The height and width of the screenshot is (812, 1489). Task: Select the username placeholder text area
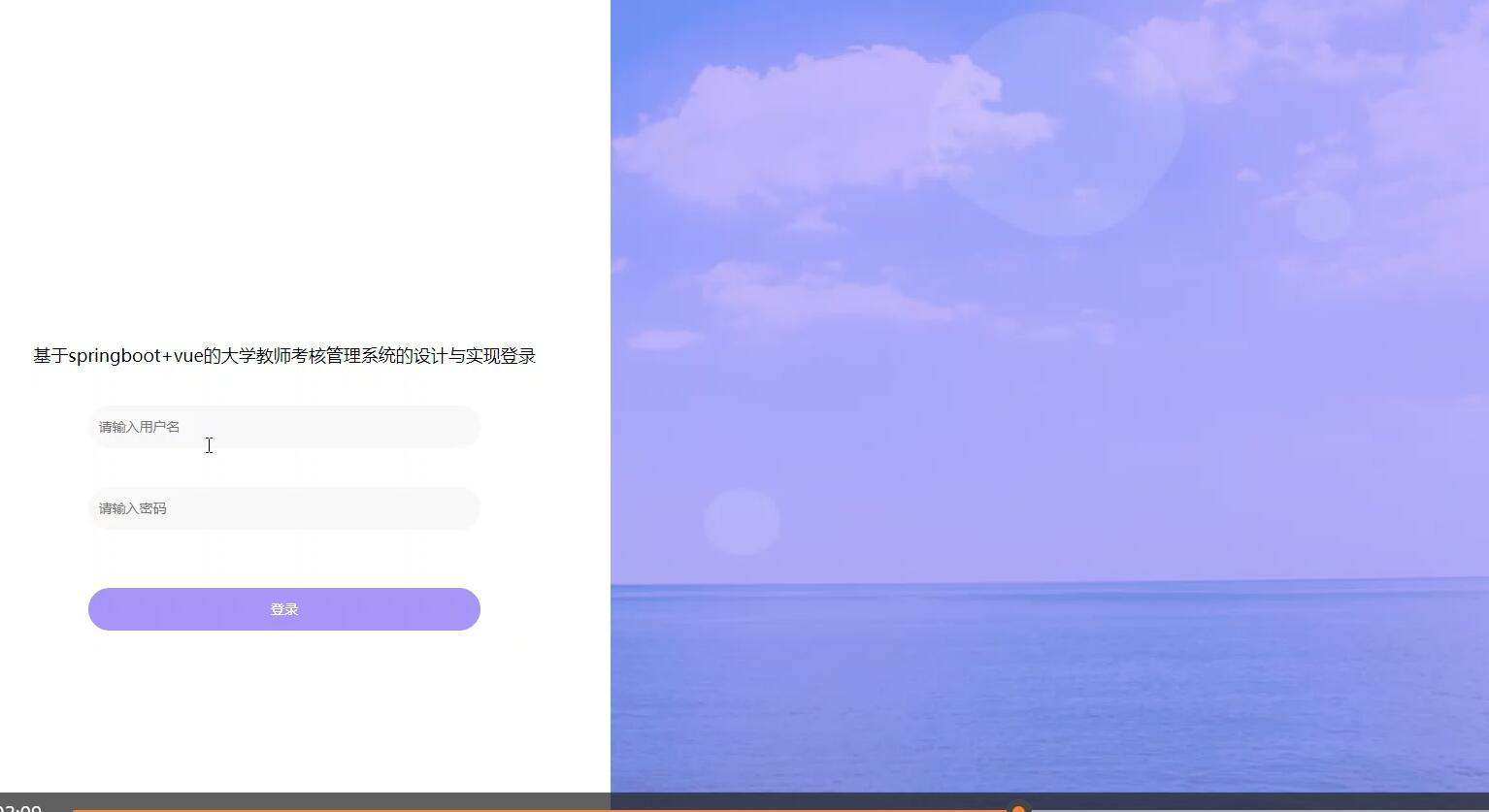pos(138,427)
